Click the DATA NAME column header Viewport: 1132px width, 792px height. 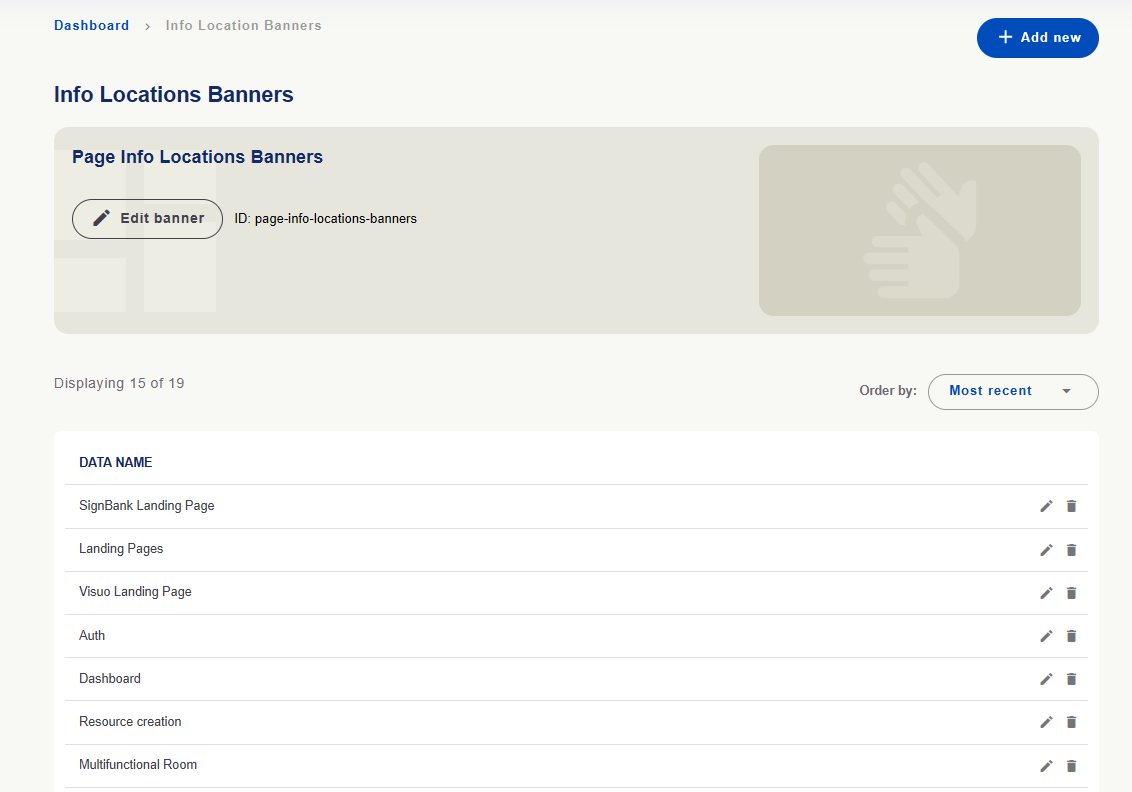pyautogui.click(x=116, y=462)
